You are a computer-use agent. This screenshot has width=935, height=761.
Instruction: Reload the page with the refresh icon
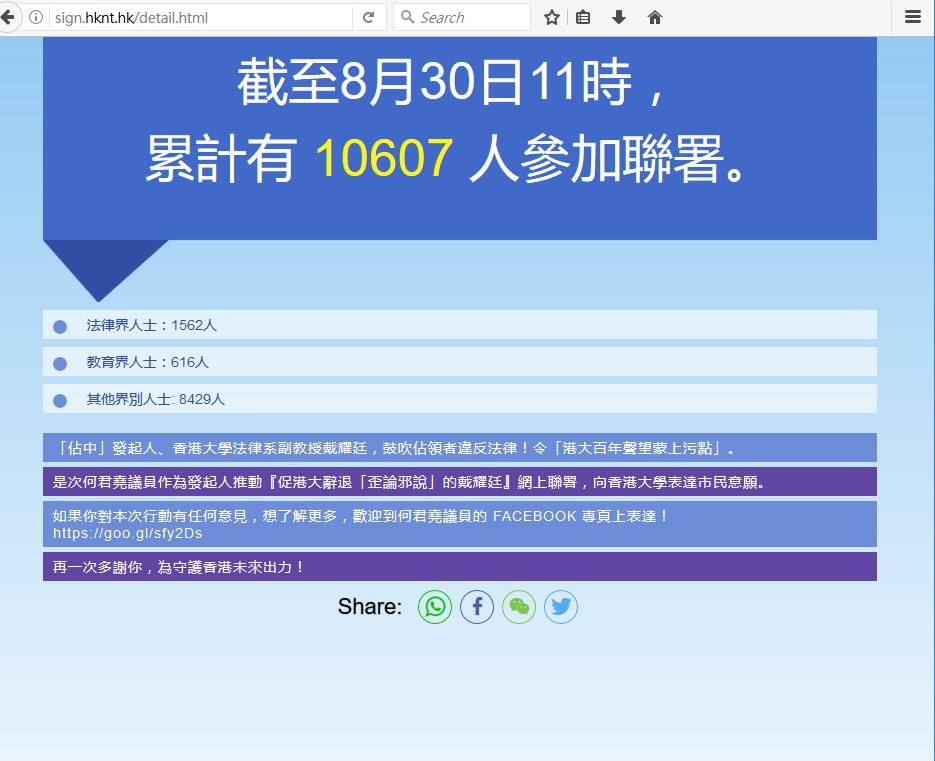tap(369, 17)
